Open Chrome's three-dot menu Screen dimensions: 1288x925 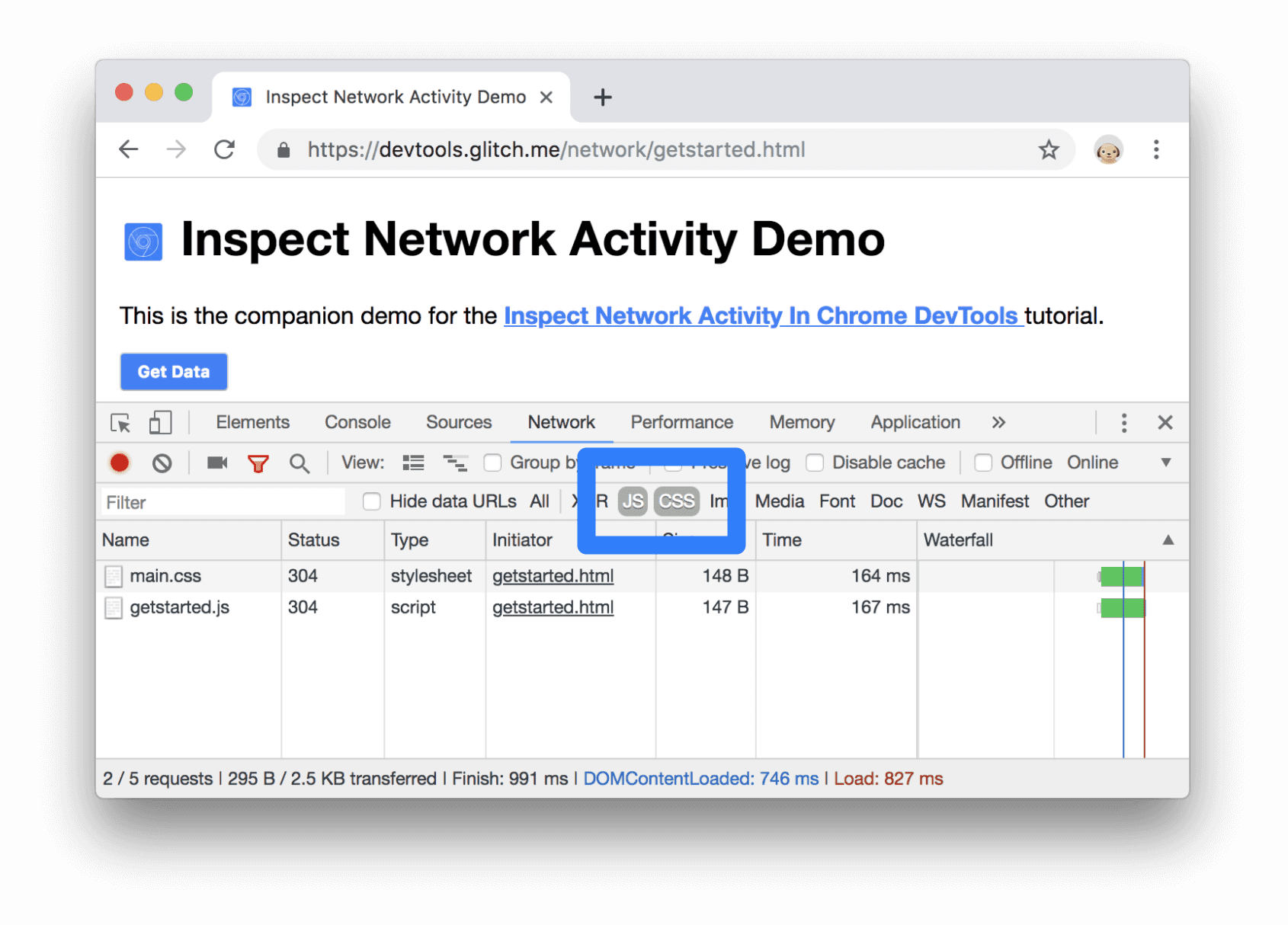click(x=1156, y=149)
